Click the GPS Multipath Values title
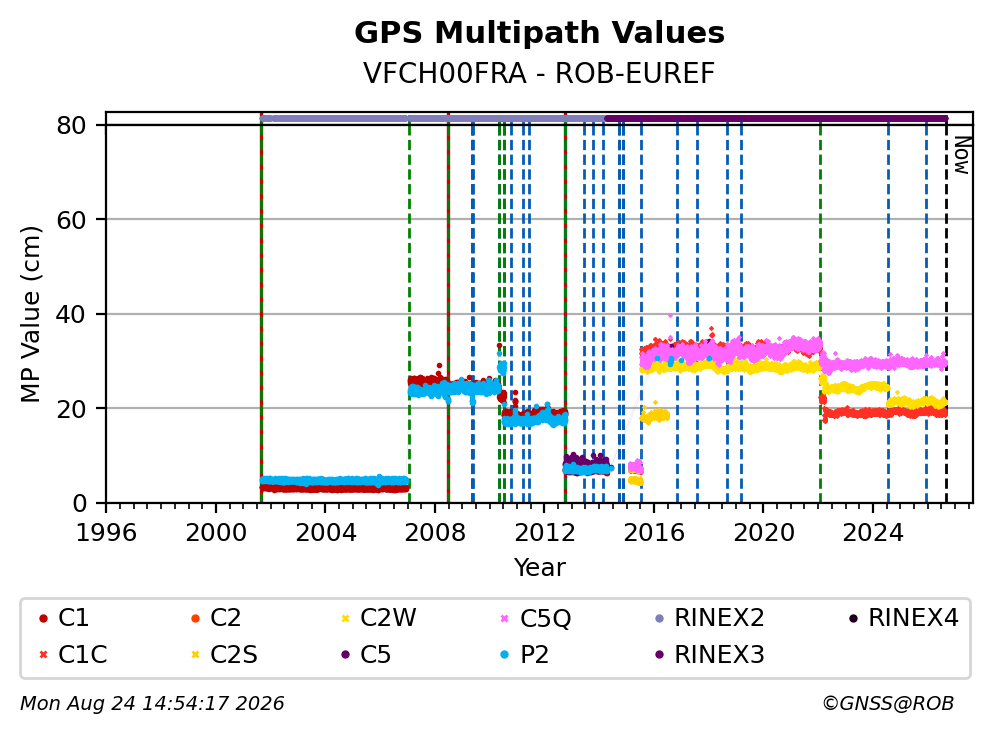Viewport: 992px width, 734px height. coord(539,33)
